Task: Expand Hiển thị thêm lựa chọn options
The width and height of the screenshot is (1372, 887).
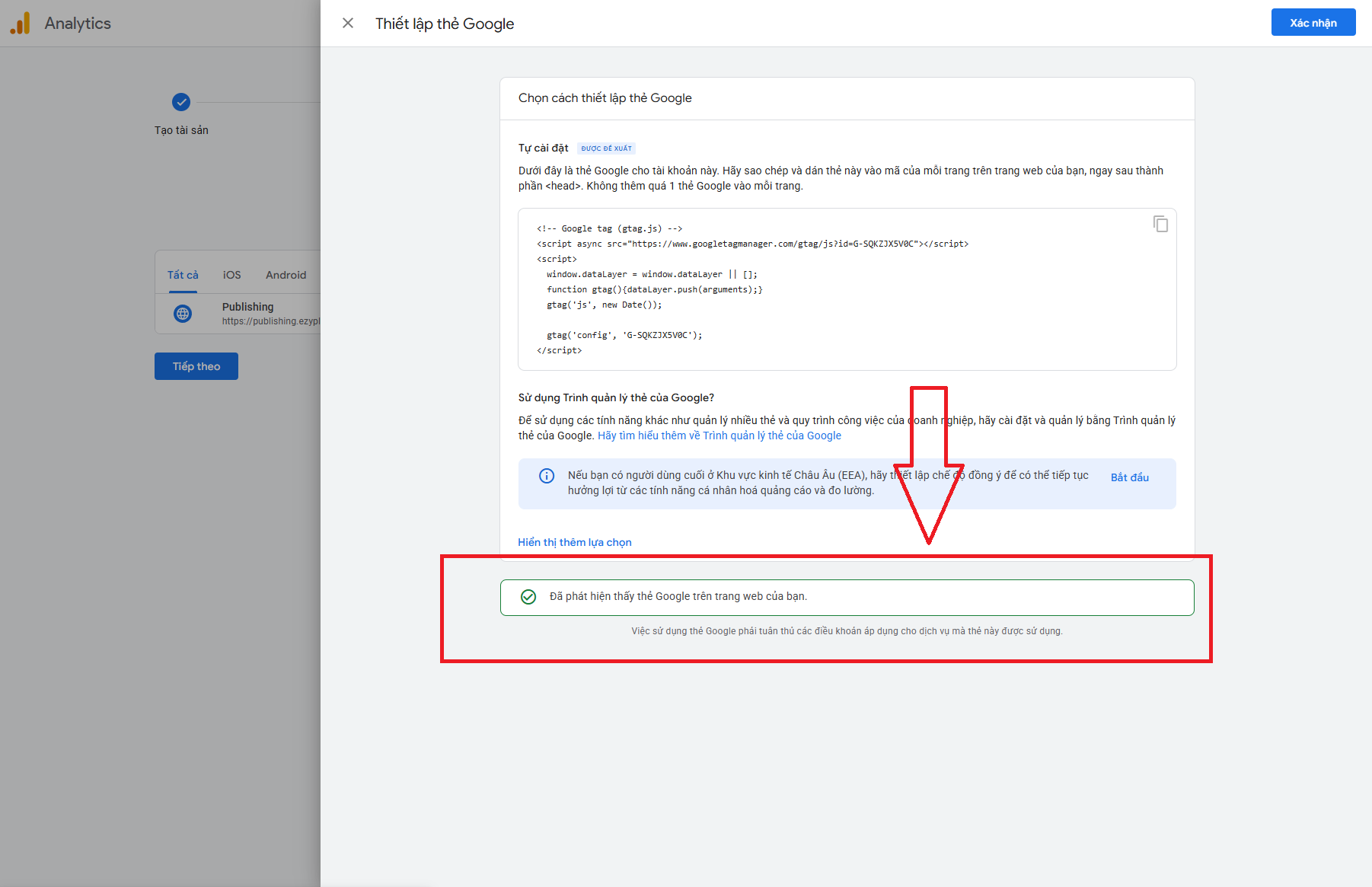Action: (x=575, y=542)
